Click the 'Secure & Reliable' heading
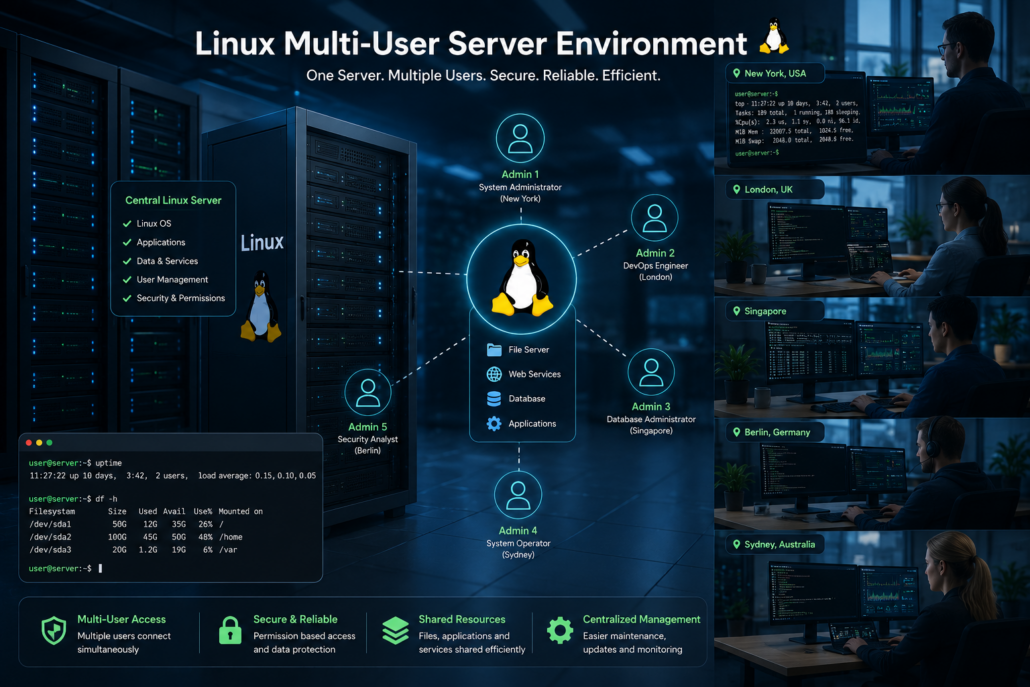 pos(296,619)
